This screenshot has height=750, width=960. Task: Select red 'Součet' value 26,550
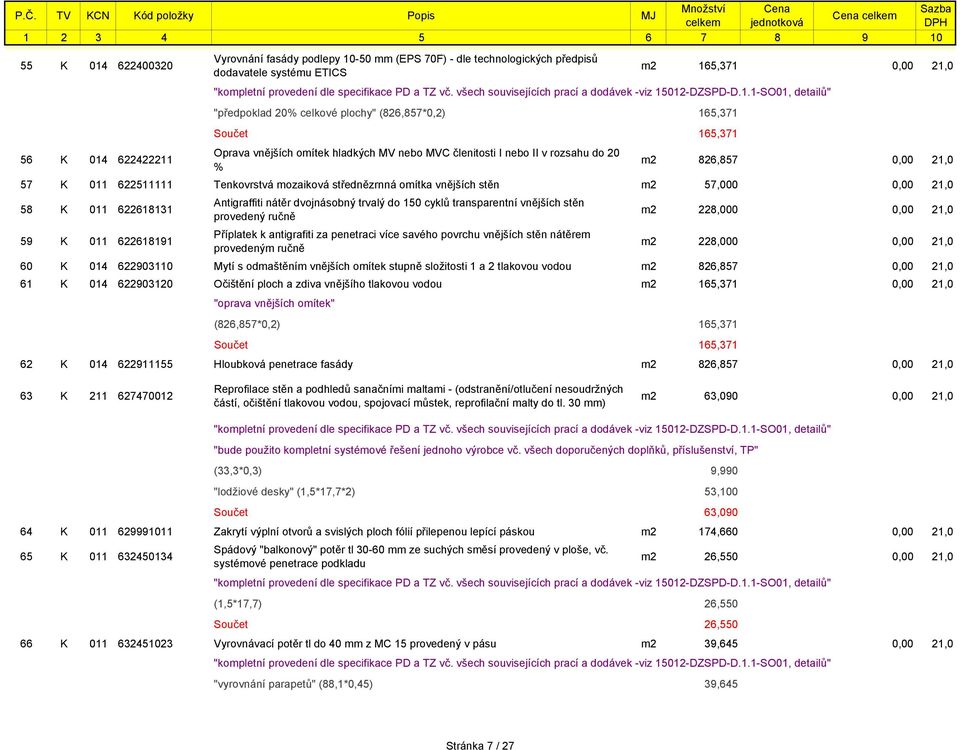click(721, 624)
